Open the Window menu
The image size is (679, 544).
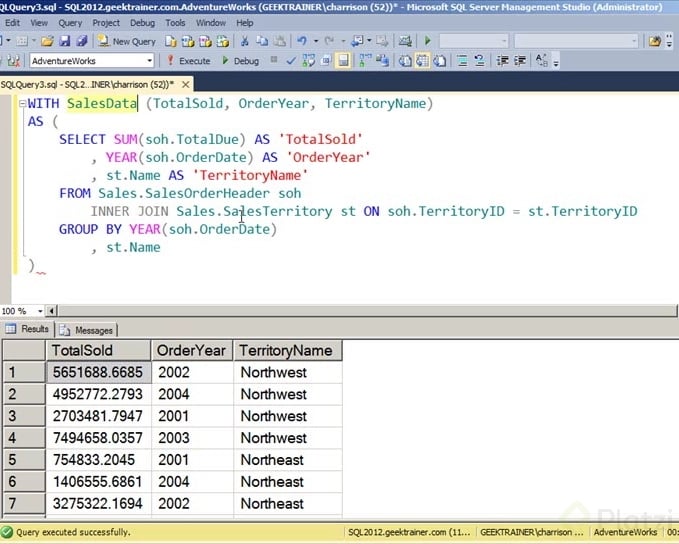tap(210, 23)
